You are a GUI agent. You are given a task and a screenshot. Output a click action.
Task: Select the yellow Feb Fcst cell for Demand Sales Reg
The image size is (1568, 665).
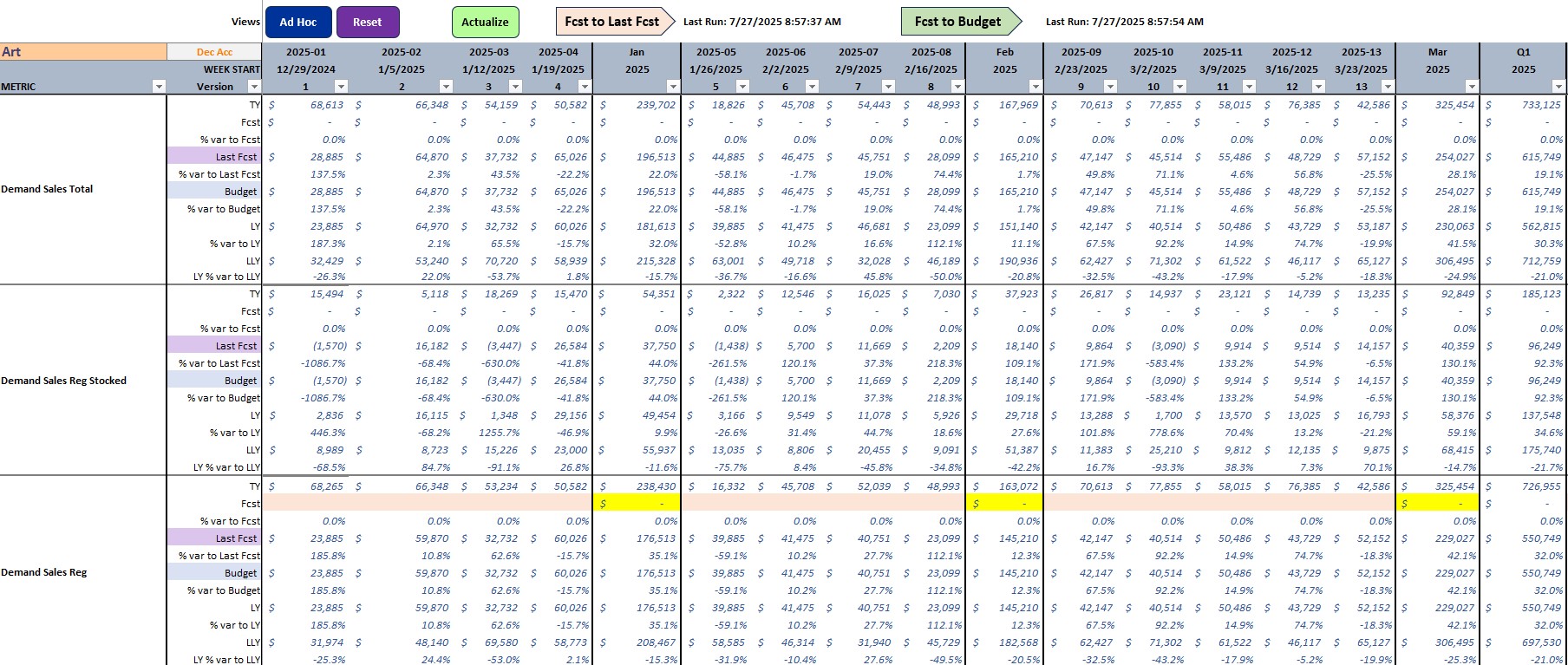(x=1004, y=504)
